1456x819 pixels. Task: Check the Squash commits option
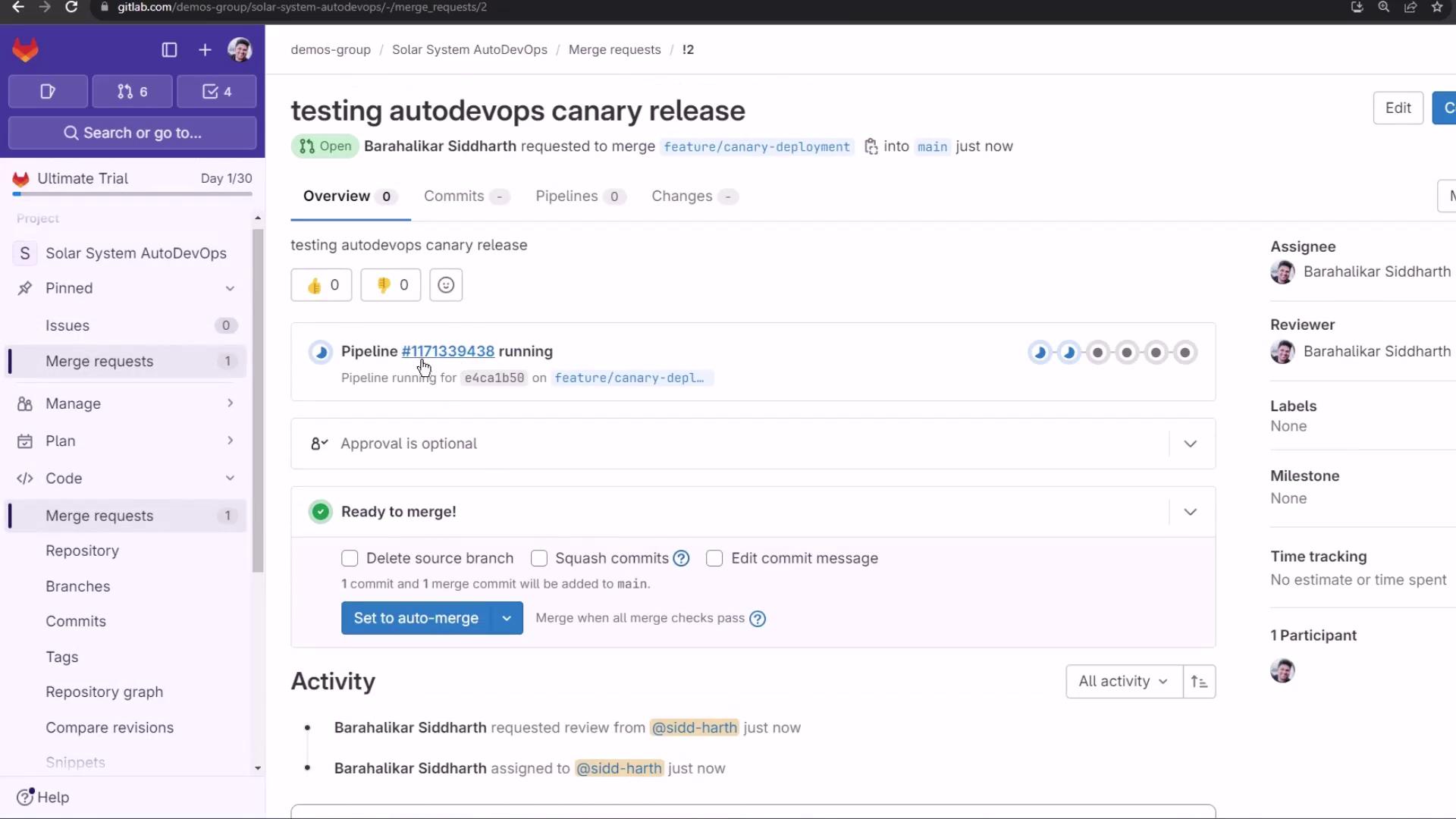pos(539,559)
